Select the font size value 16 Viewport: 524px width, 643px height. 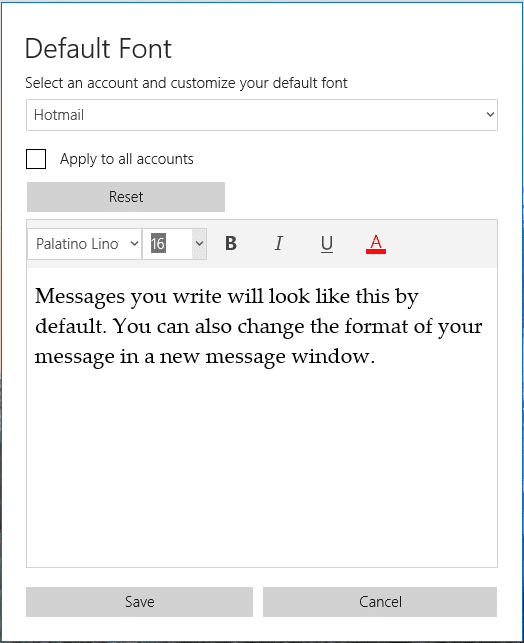pyautogui.click(x=158, y=244)
